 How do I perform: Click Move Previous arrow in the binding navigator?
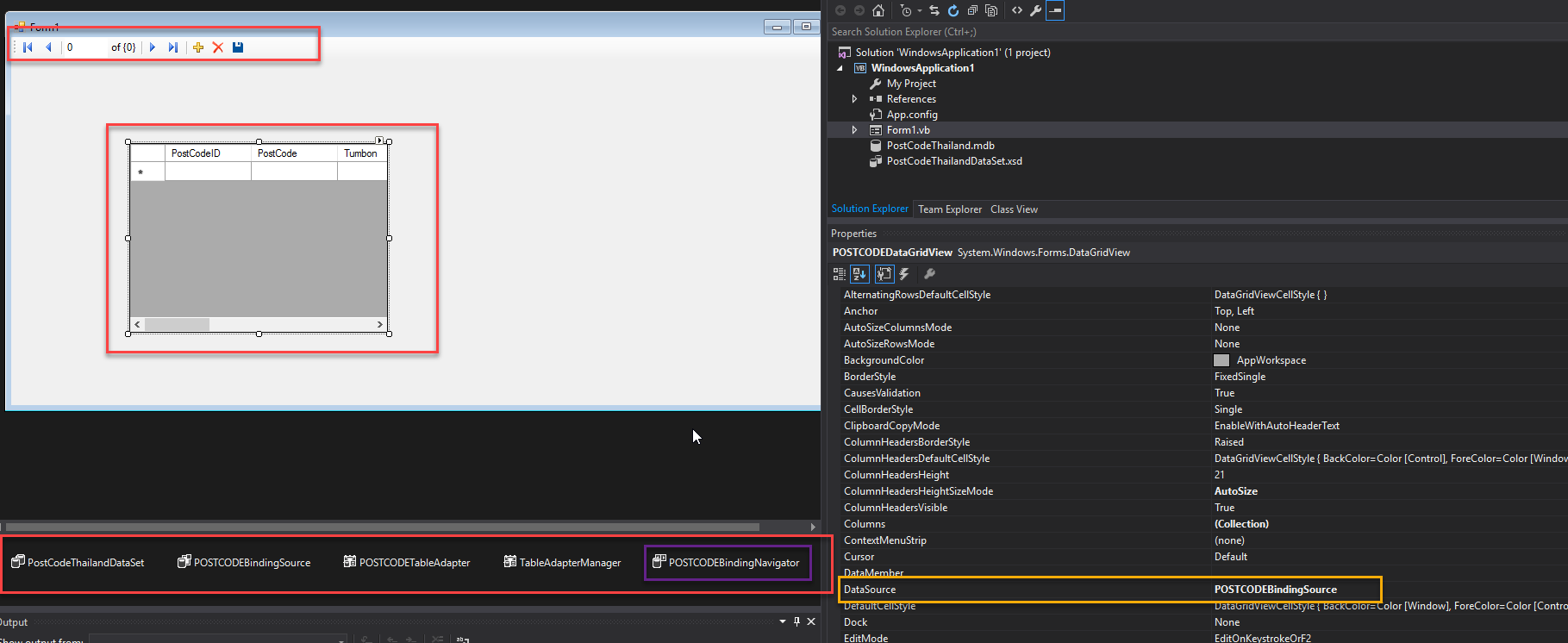[x=48, y=47]
